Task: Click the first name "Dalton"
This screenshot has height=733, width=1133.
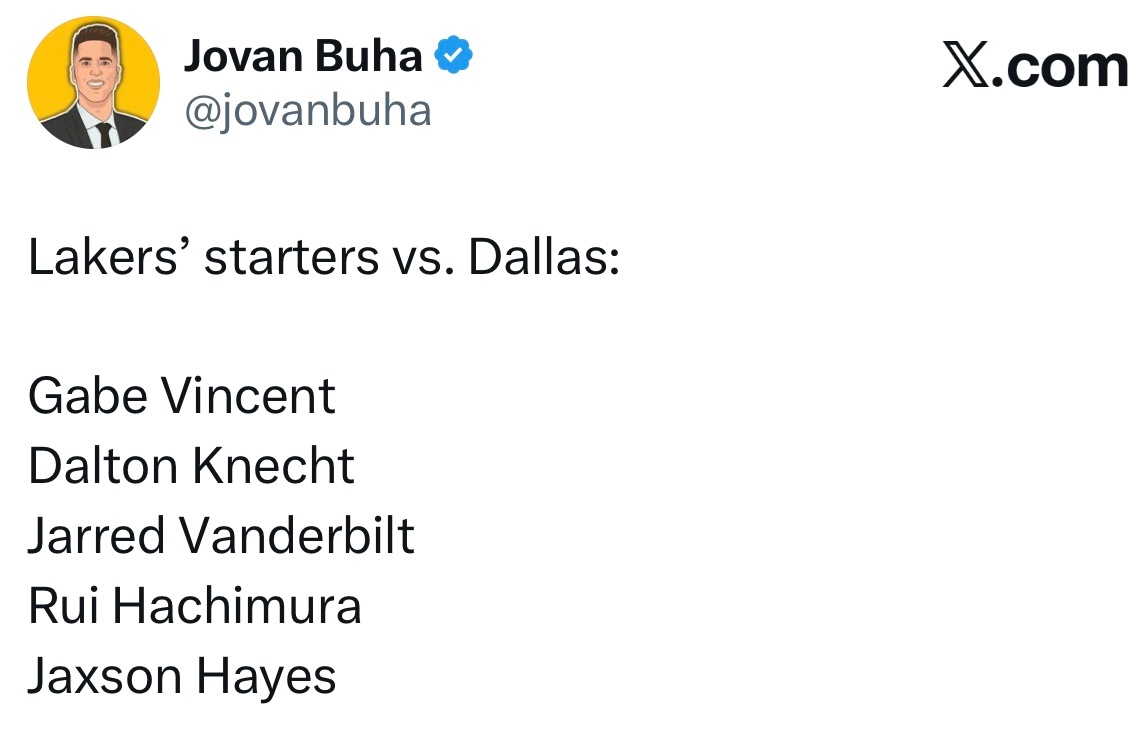Action: point(103,466)
